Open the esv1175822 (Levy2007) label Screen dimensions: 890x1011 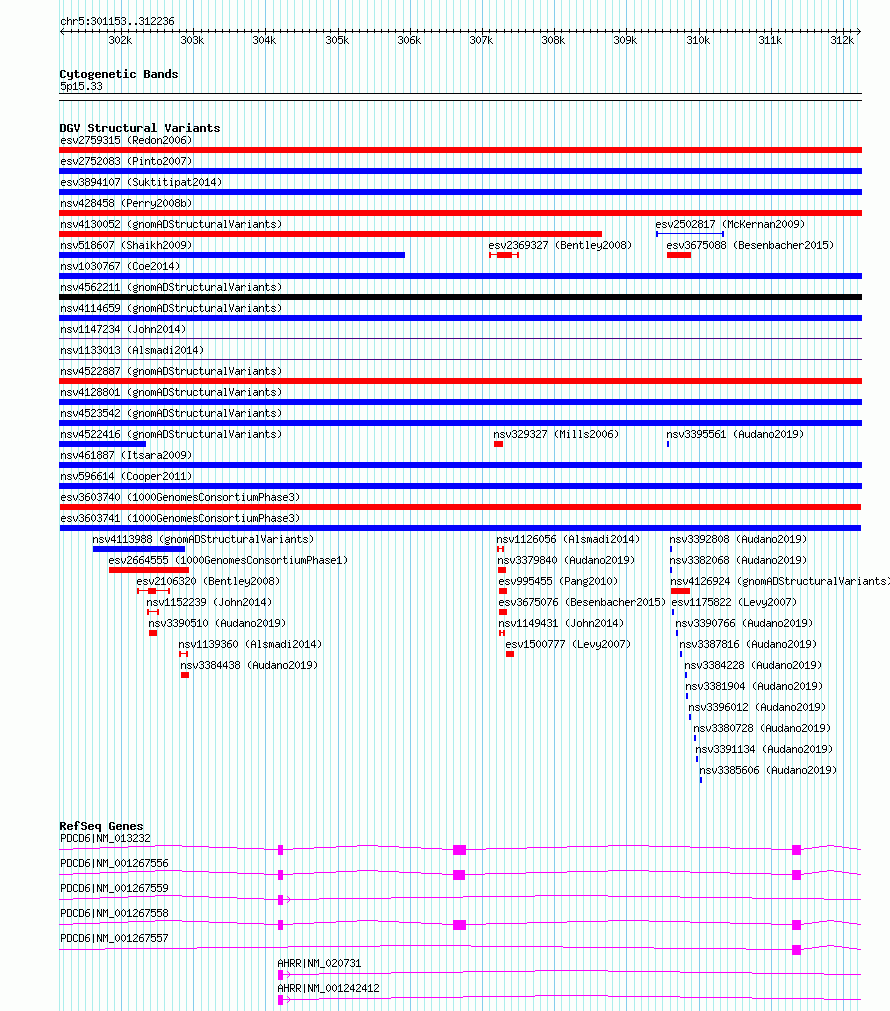734,602
